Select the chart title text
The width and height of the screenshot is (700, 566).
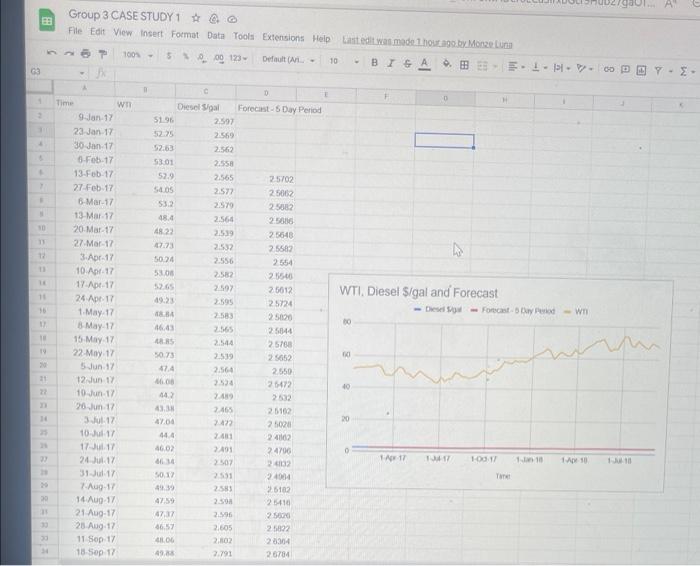point(418,292)
